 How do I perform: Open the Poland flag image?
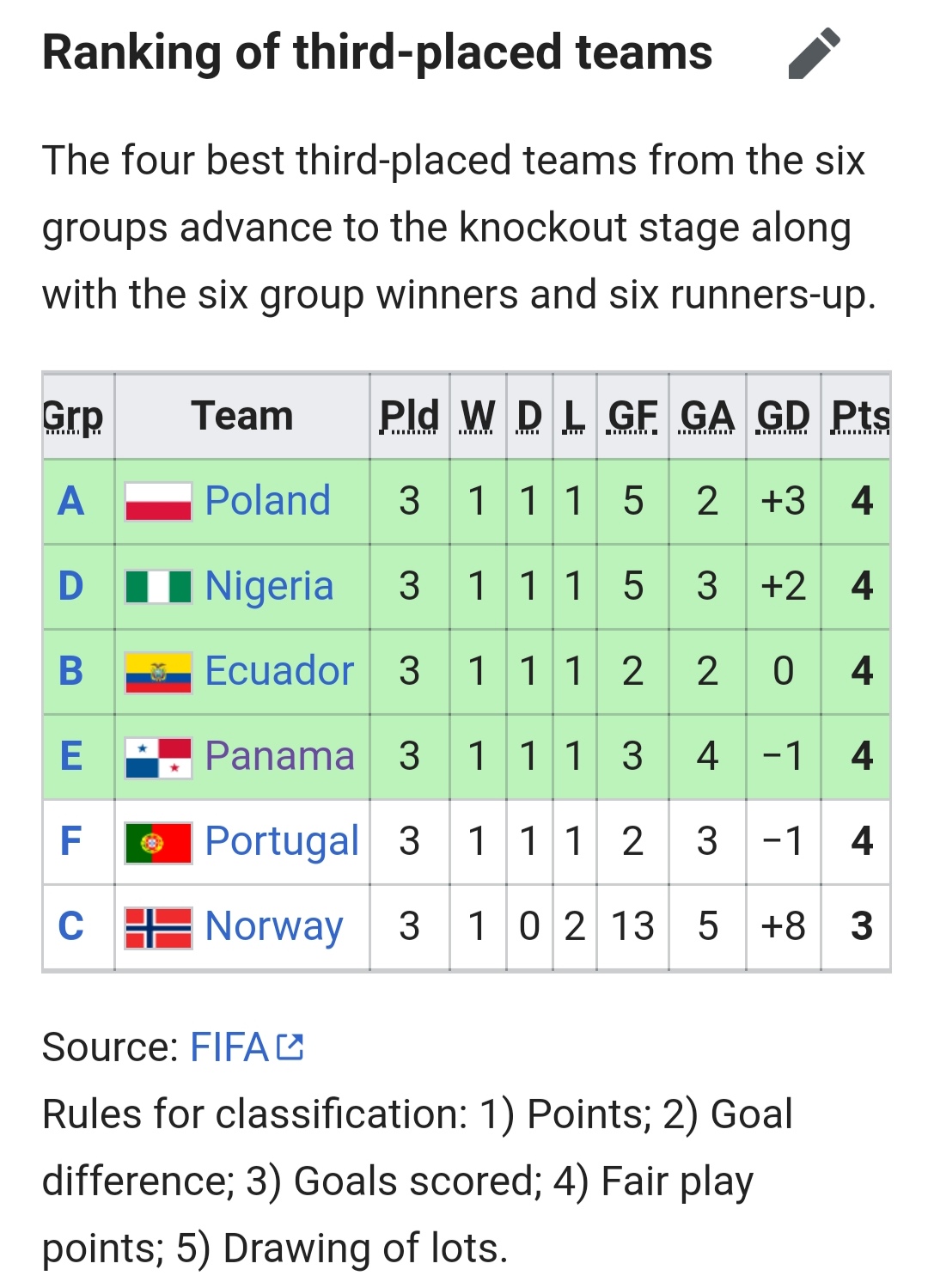click(158, 501)
